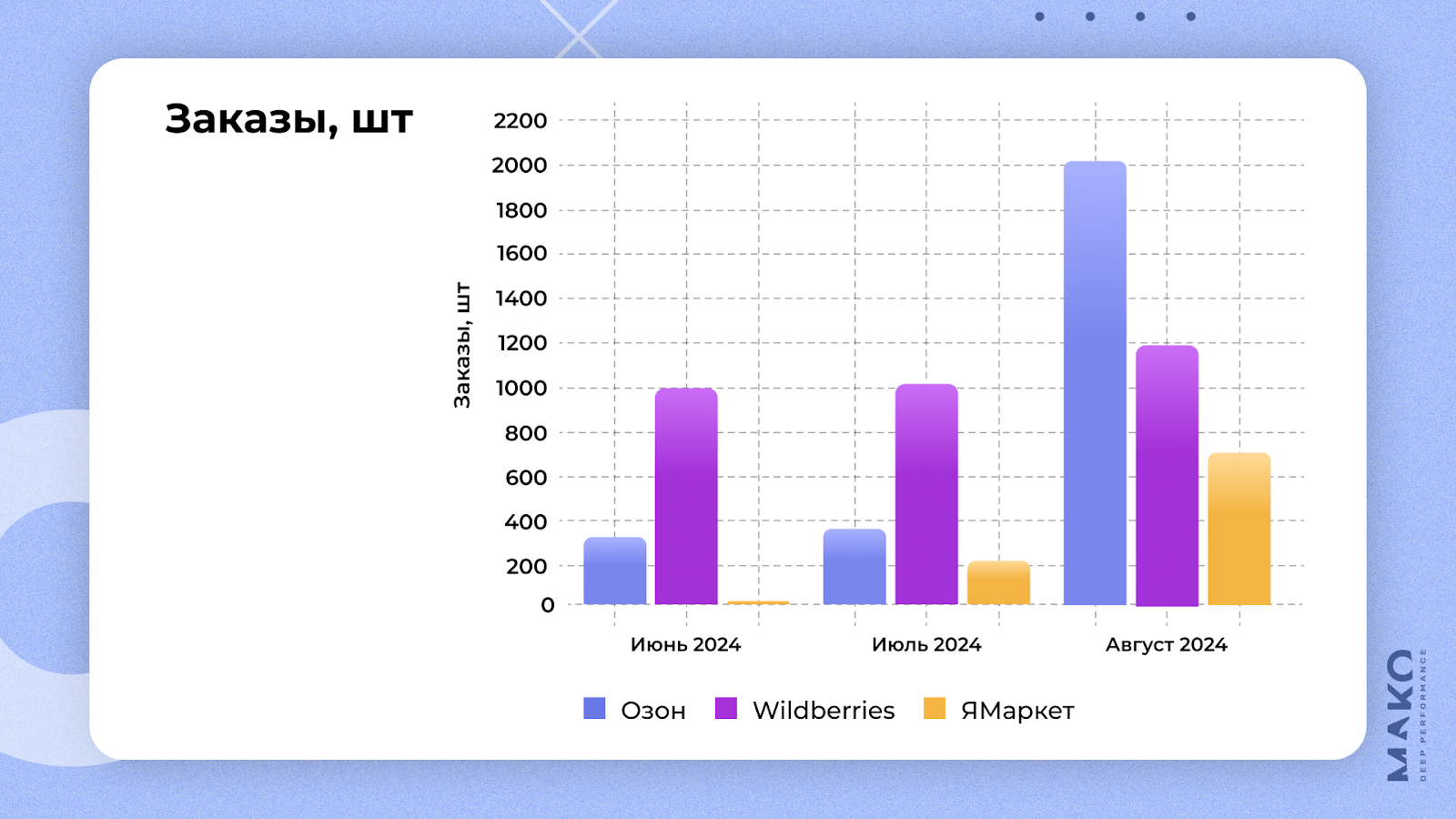Click the Июль 2024 axis label

click(926, 644)
